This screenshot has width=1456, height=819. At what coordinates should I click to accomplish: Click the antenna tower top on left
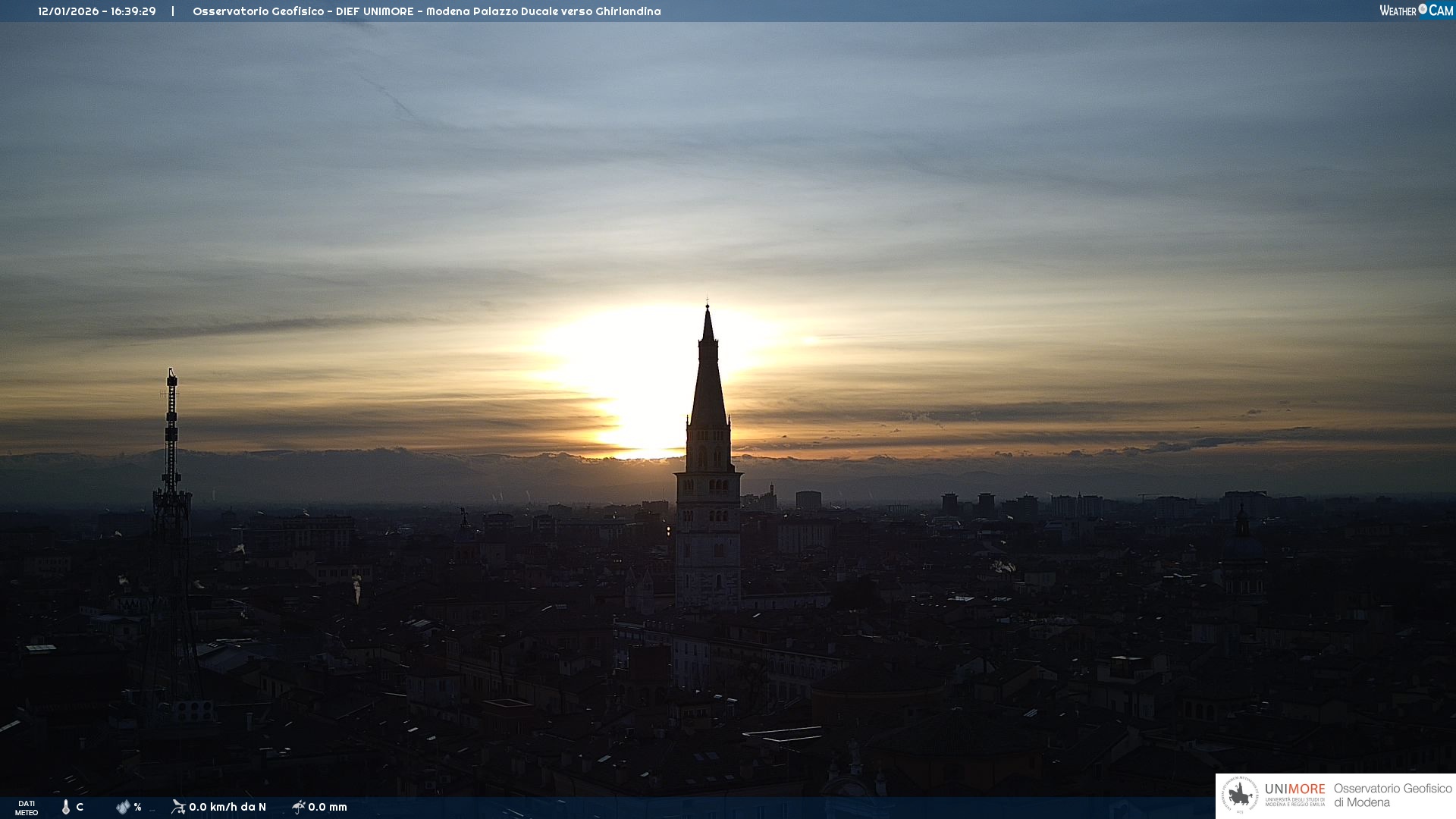pos(172,375)
